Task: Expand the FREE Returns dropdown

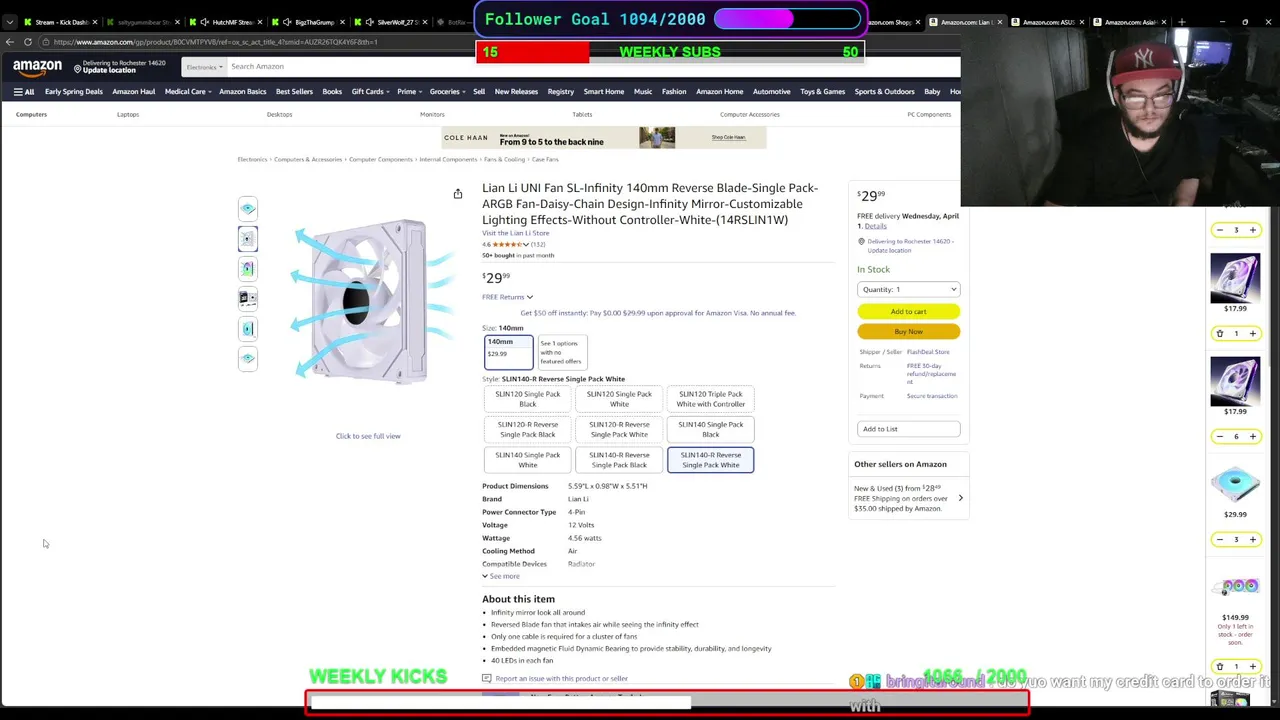Action: [507, 297]
